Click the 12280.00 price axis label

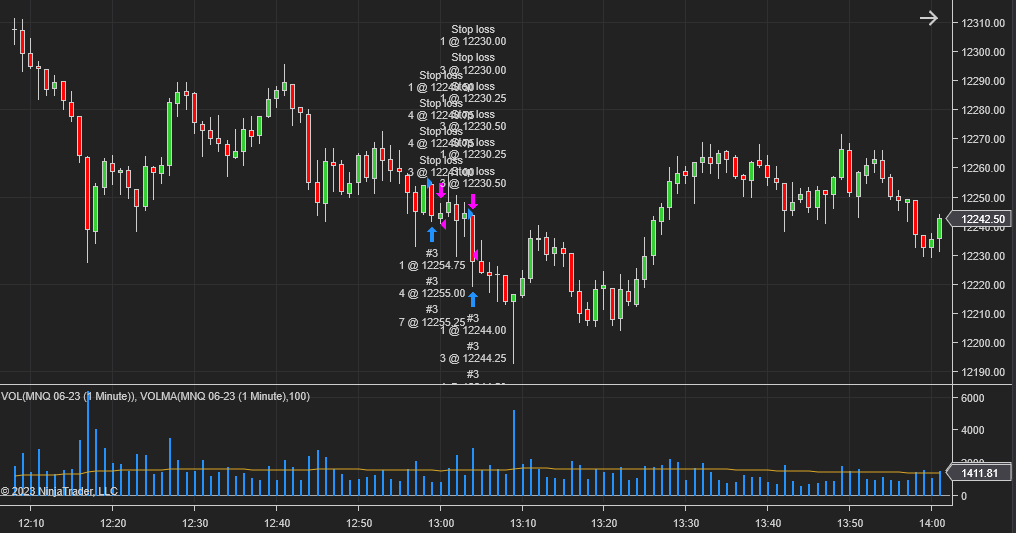[983, 110]
